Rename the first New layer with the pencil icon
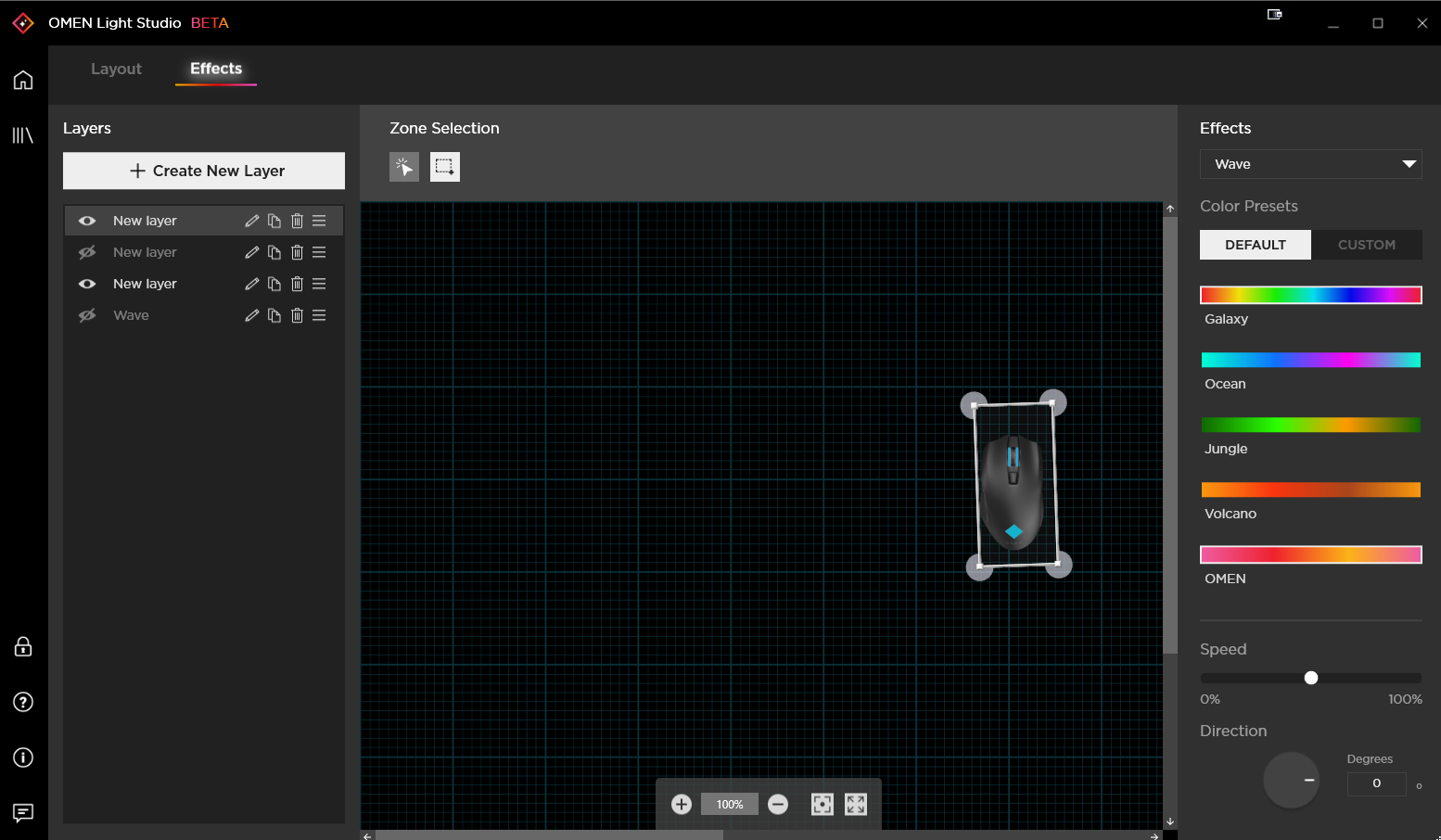Image resolution: width=1441 pixels, height=840 pixels. coord(251,221)
